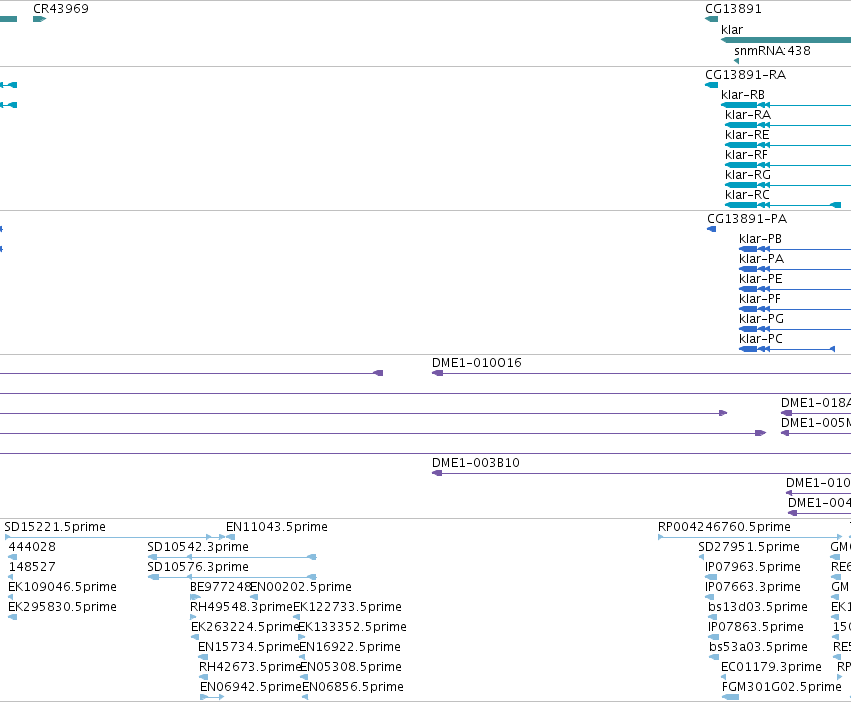Click the EK263224.5prime label

tap(245, 627)
